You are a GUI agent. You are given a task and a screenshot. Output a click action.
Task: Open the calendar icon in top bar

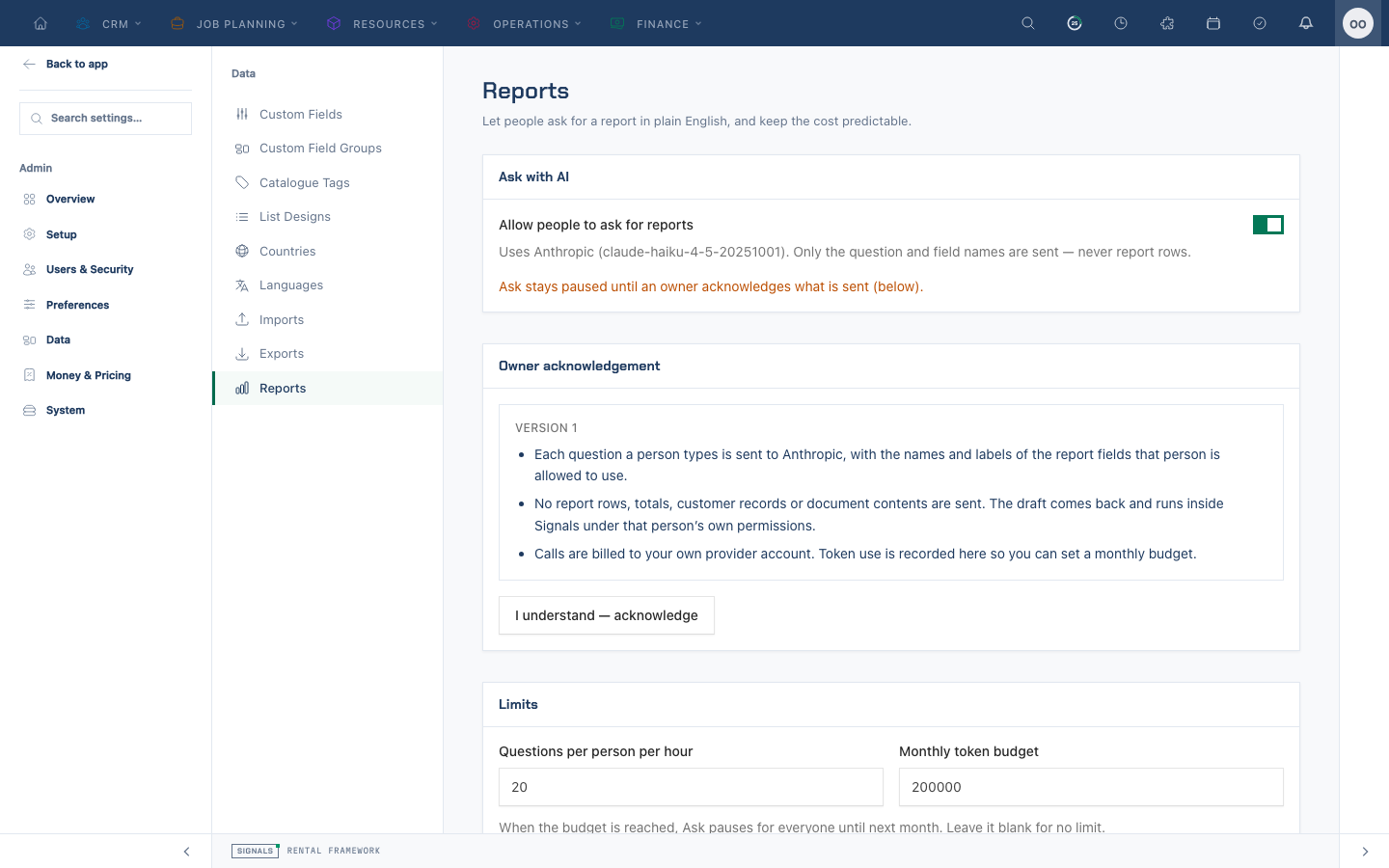point(1213,23)
